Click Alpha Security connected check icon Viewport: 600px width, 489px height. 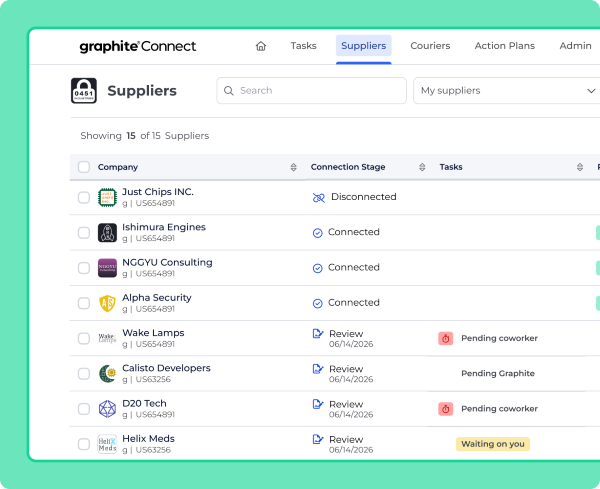tap(318, 303)
